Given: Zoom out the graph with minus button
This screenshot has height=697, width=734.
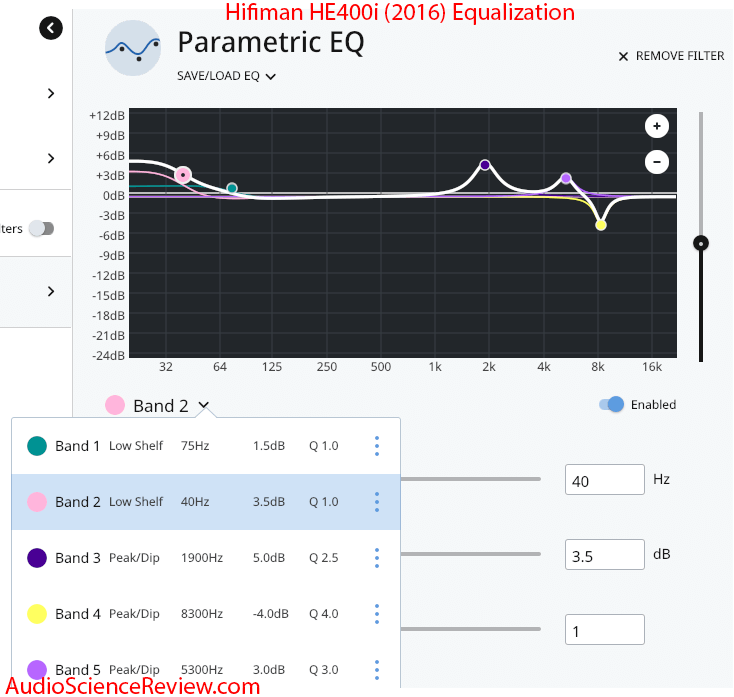Looking at the screenshot, I should coord(657,162).
